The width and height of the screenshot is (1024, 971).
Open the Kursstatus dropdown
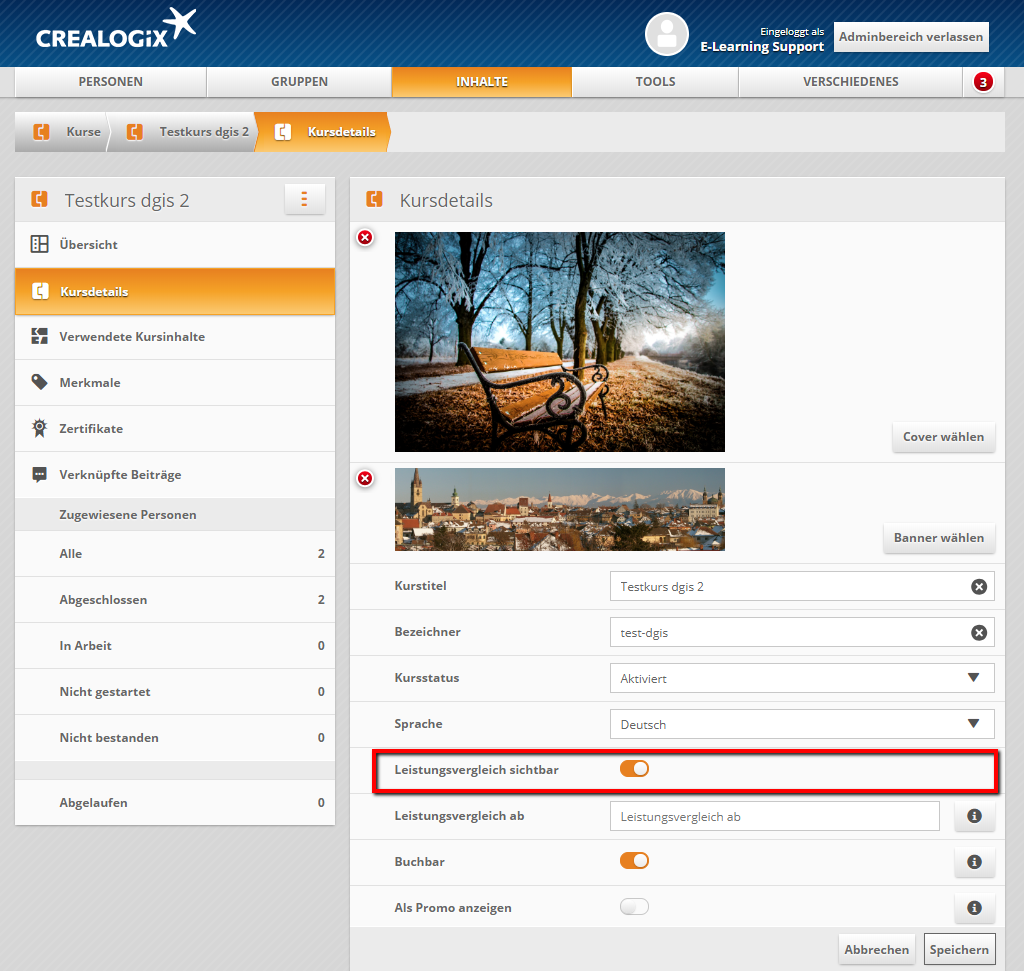pos(801,678)
